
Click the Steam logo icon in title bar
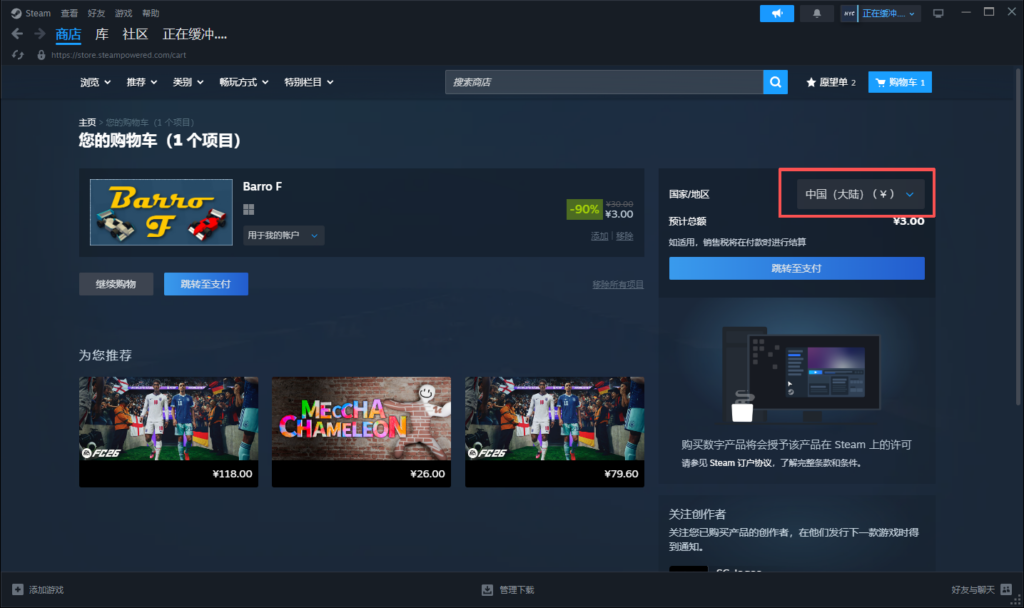click(16, 13)
